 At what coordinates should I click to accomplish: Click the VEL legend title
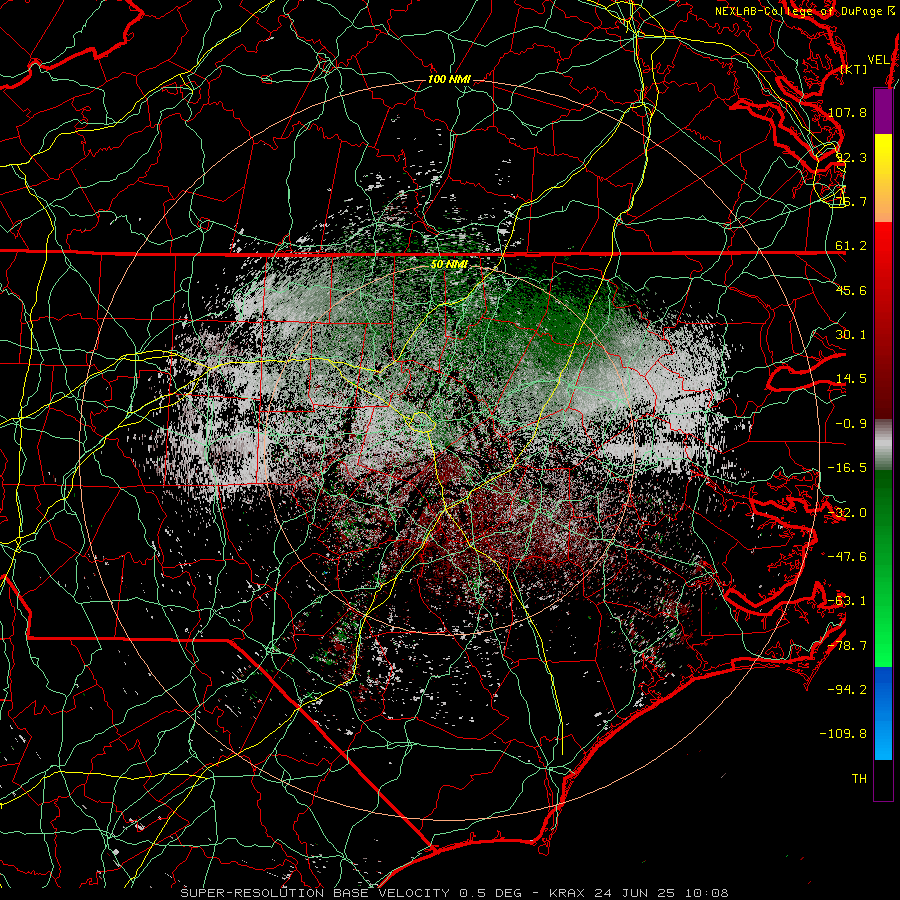click(878, 60)
